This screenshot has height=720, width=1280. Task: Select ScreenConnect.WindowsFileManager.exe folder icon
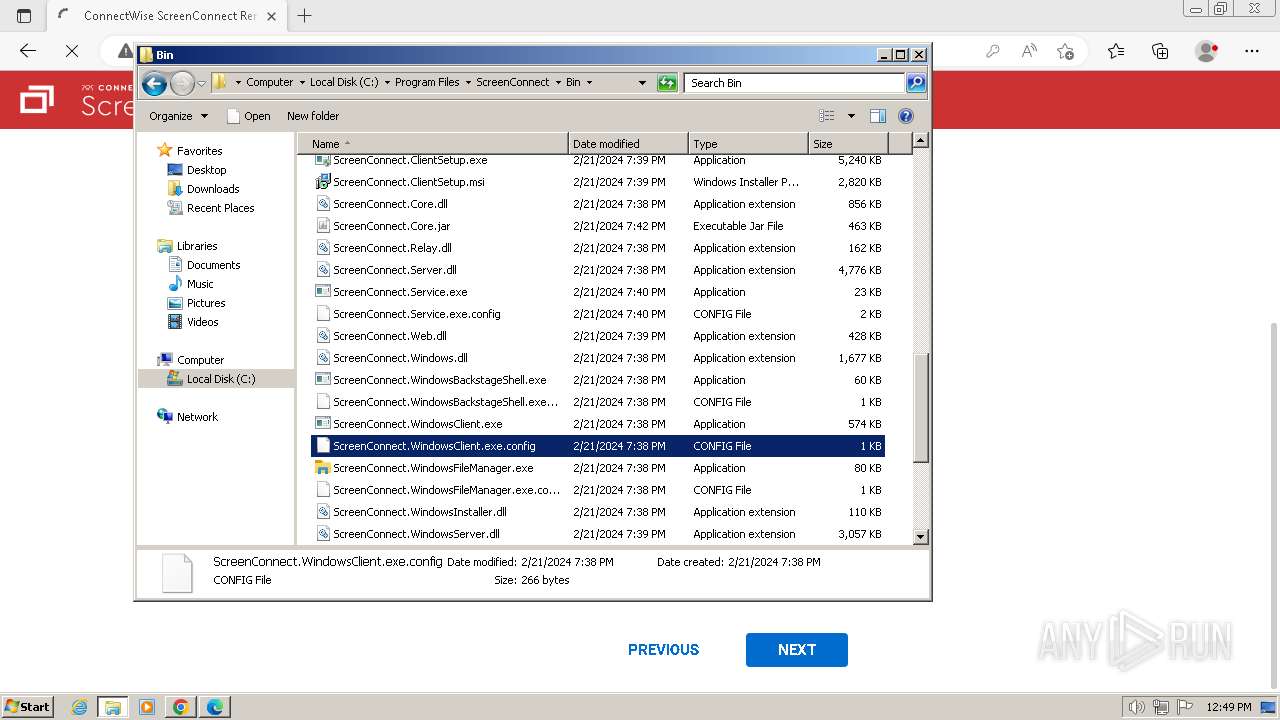pyautogui.click(x=323, y=468)
